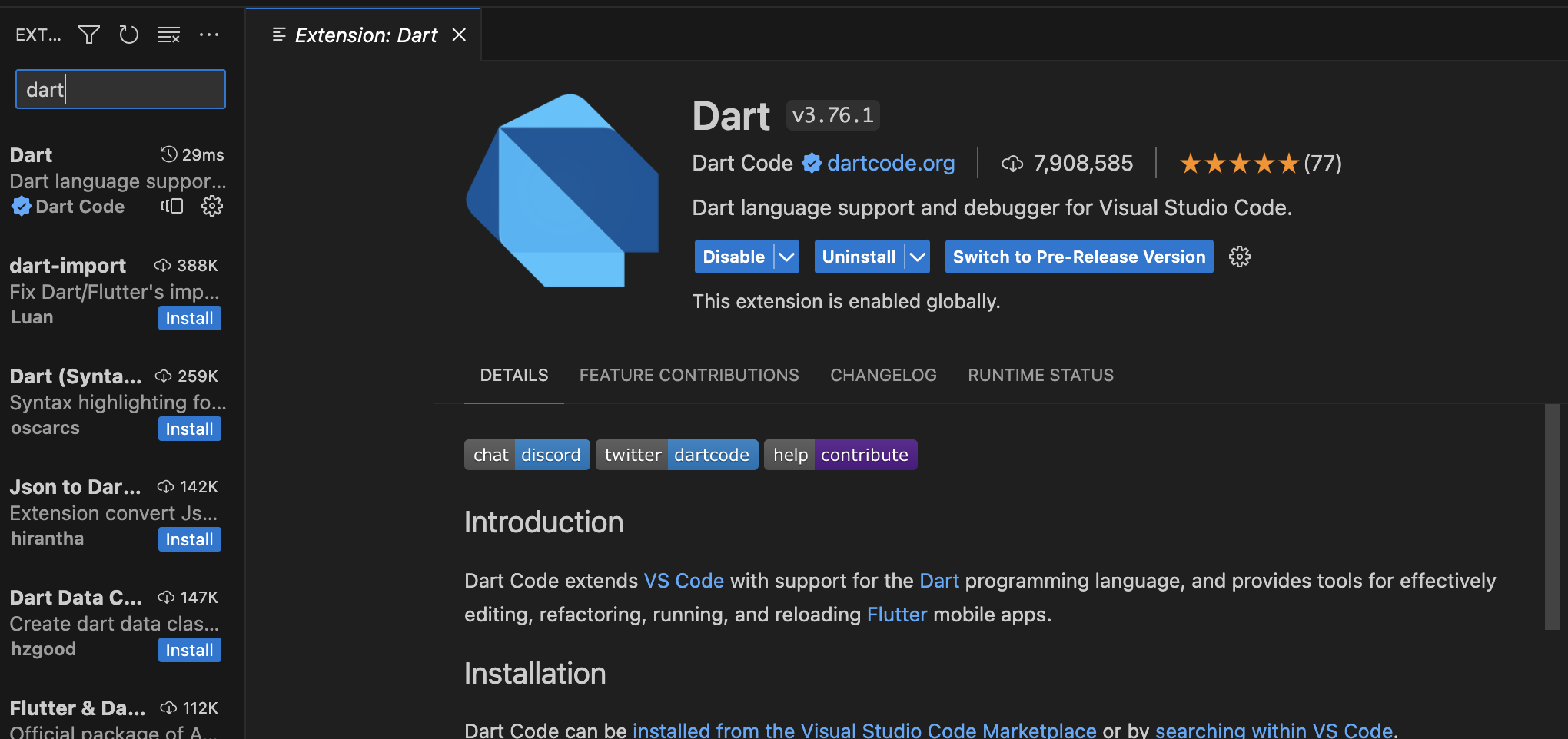This screenshot has width=1568, height=739.
Task: Expand the Disable dropdown arrow
Action: tap(786, 257)
